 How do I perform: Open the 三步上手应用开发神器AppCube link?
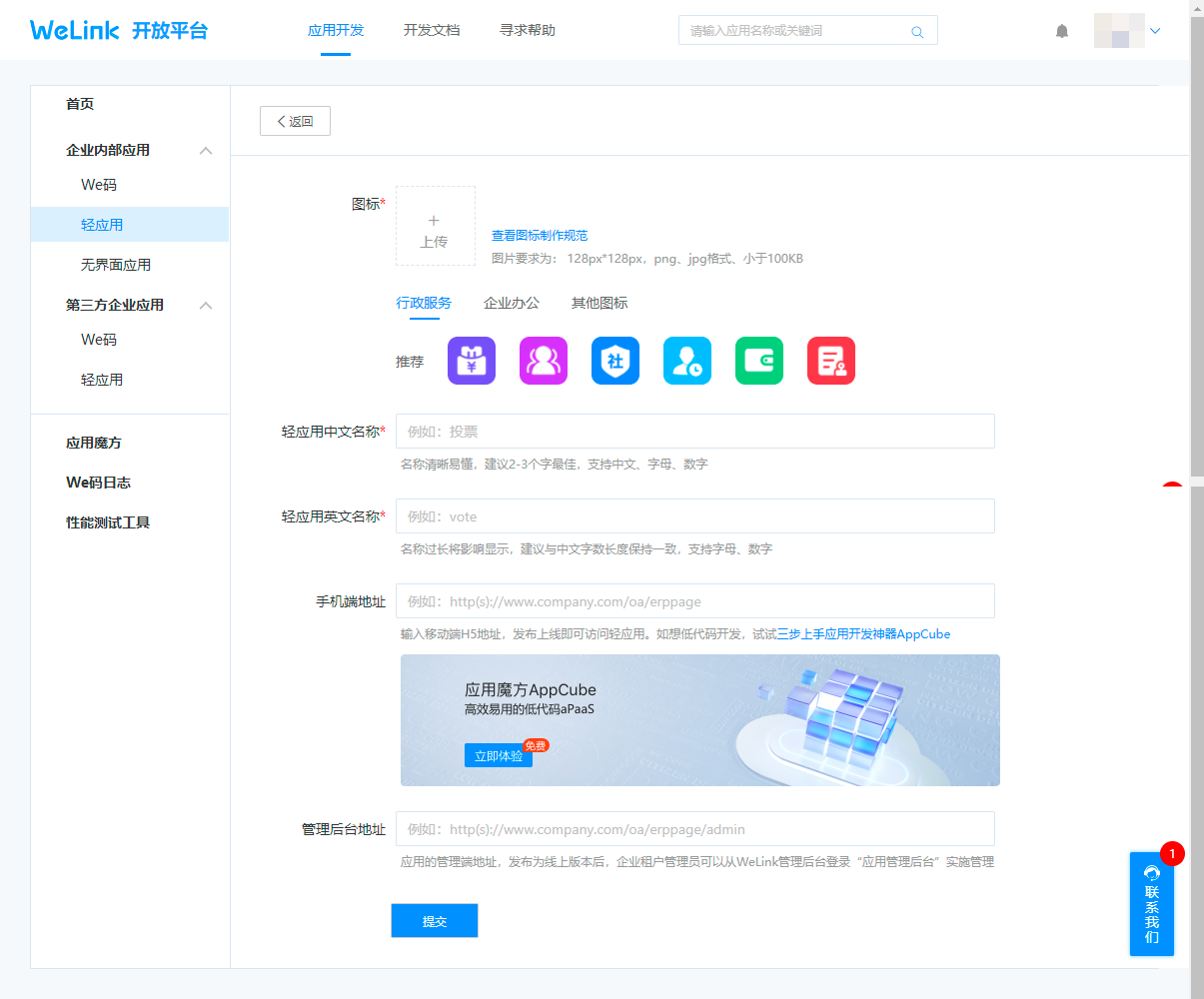pos(864,634)
